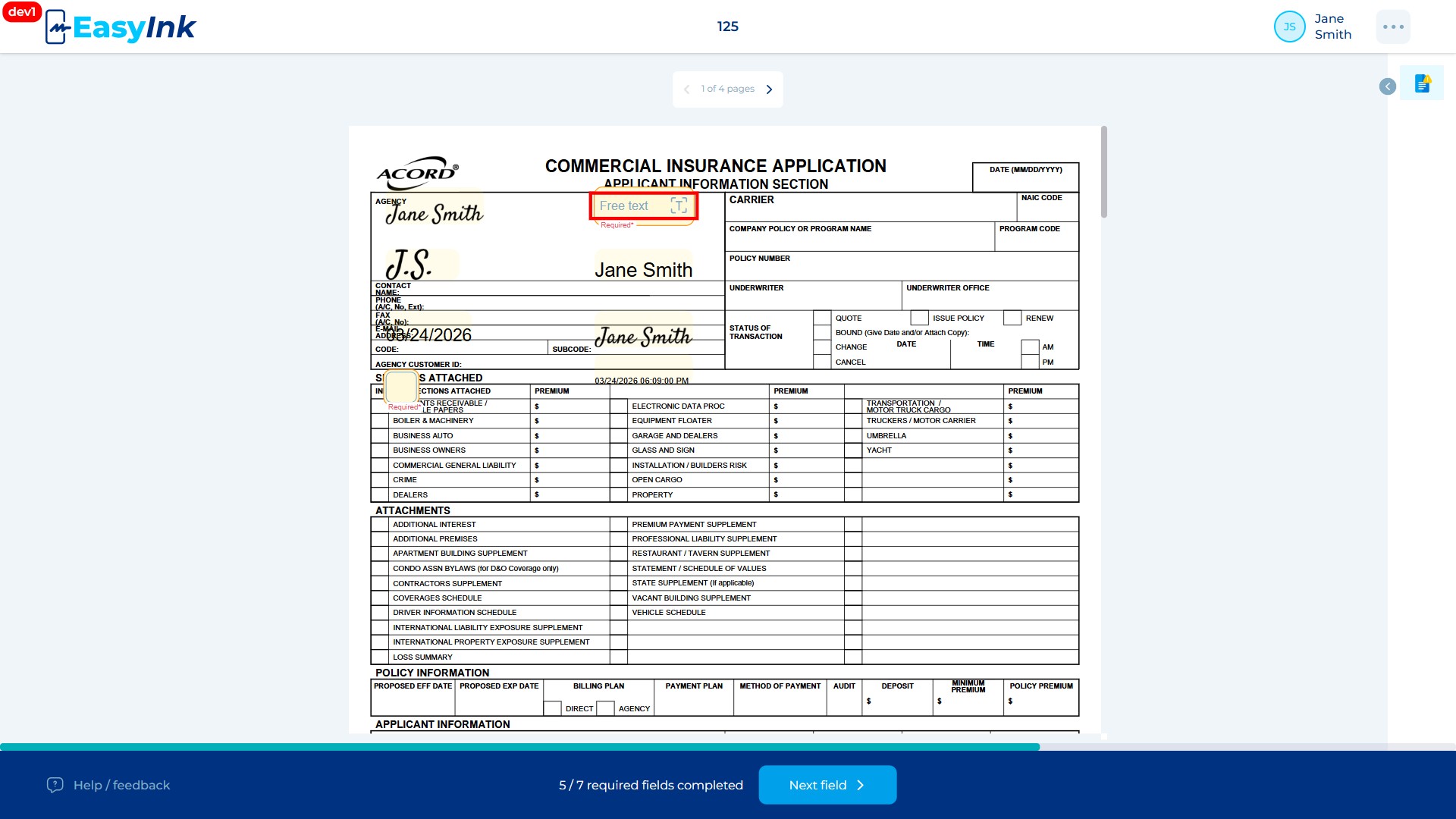Click the Free text field
Viewport: 1456px width, 819px height.
pyautogui.click(x=643, y=206)
